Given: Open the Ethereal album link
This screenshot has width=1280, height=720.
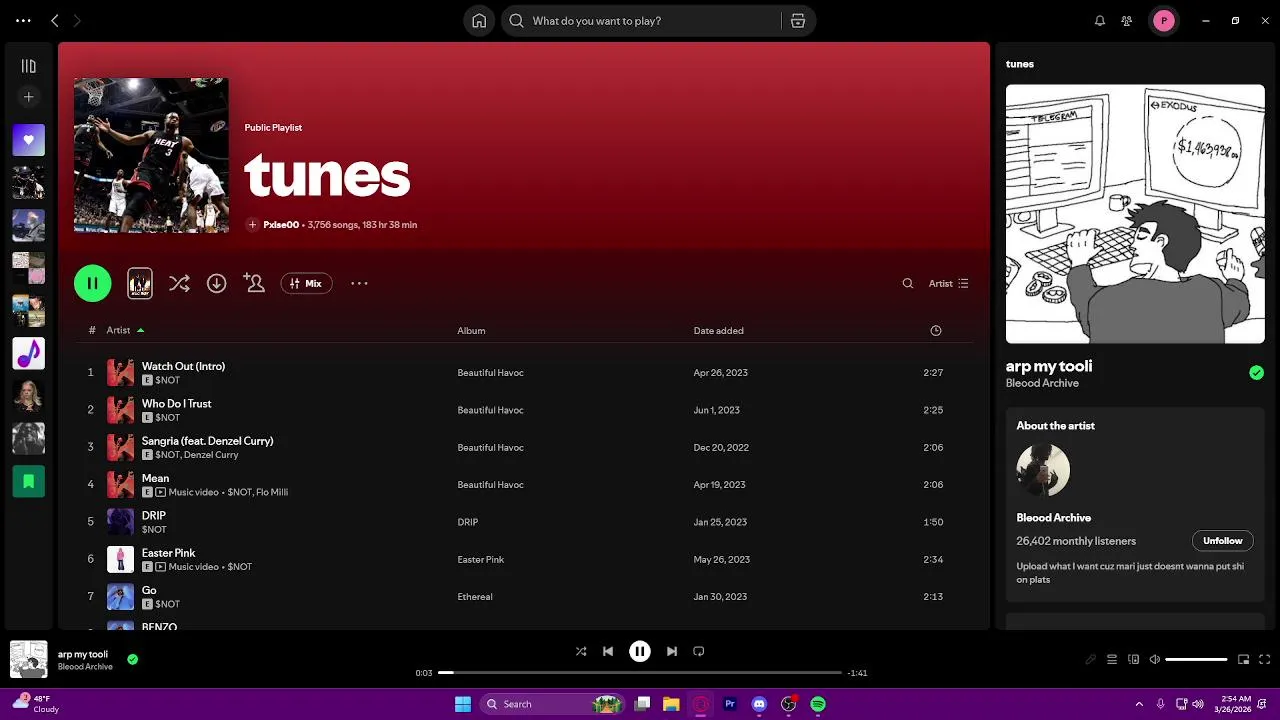Looking at the screenshot, I should 475,597.
